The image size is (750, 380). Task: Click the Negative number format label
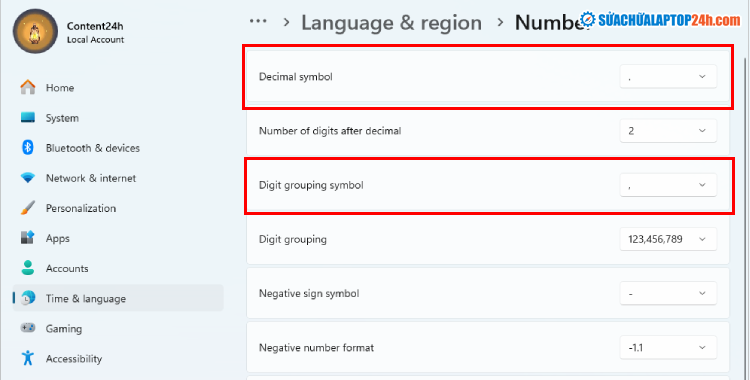316,347
